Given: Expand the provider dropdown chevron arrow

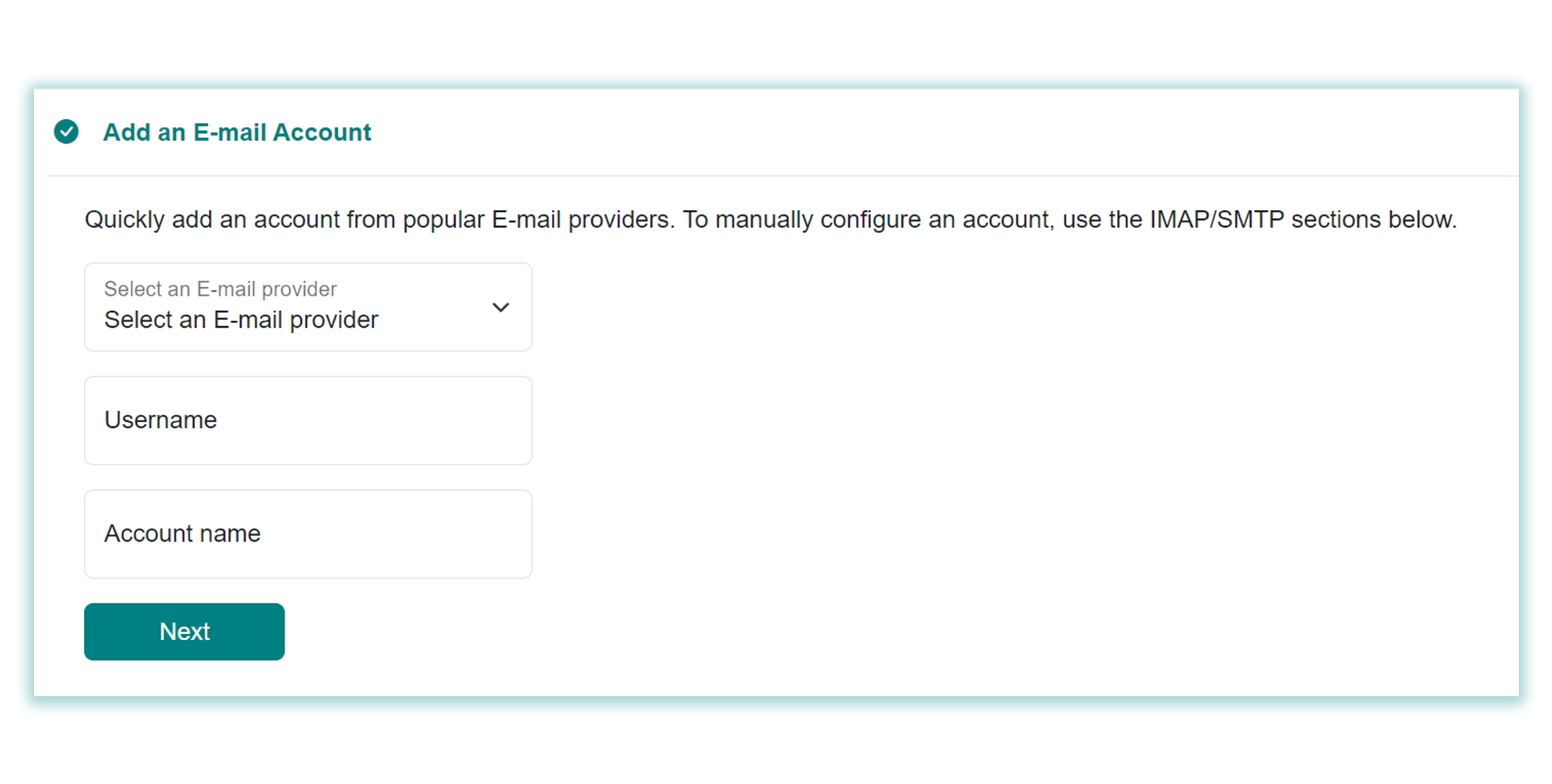Looking at the screenshot, I should (x=500, y=308).
